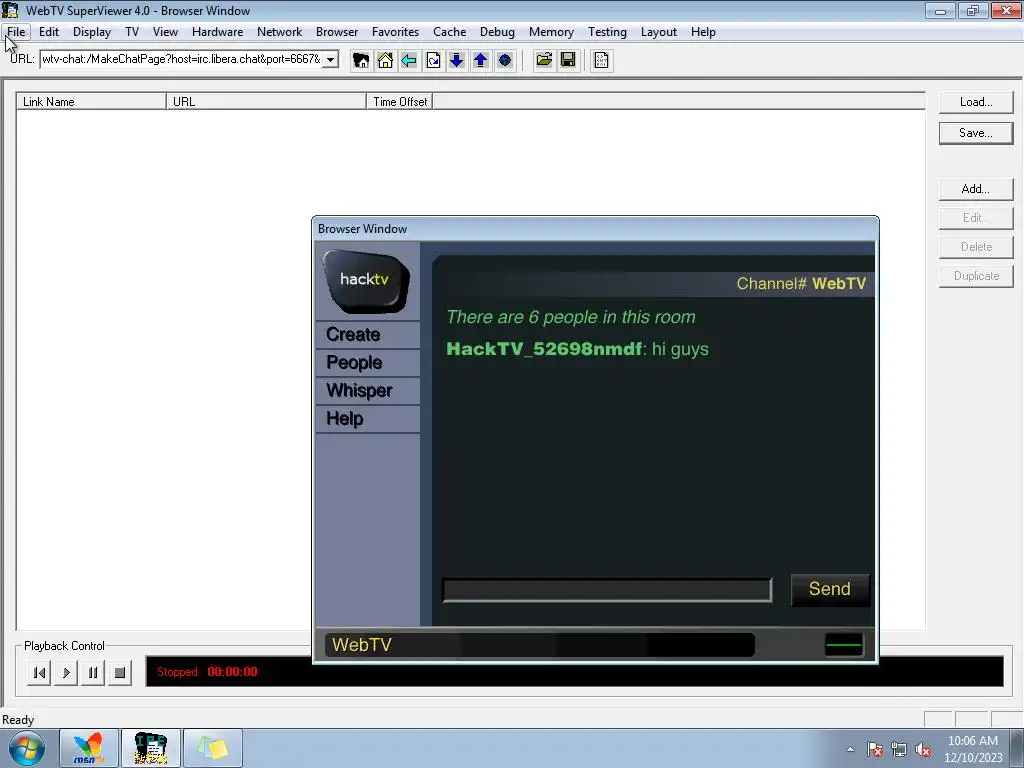The width and height of the screenshot is (1024, 768).
Task: Click the network tray icon
Action: [x=899, y=749]
